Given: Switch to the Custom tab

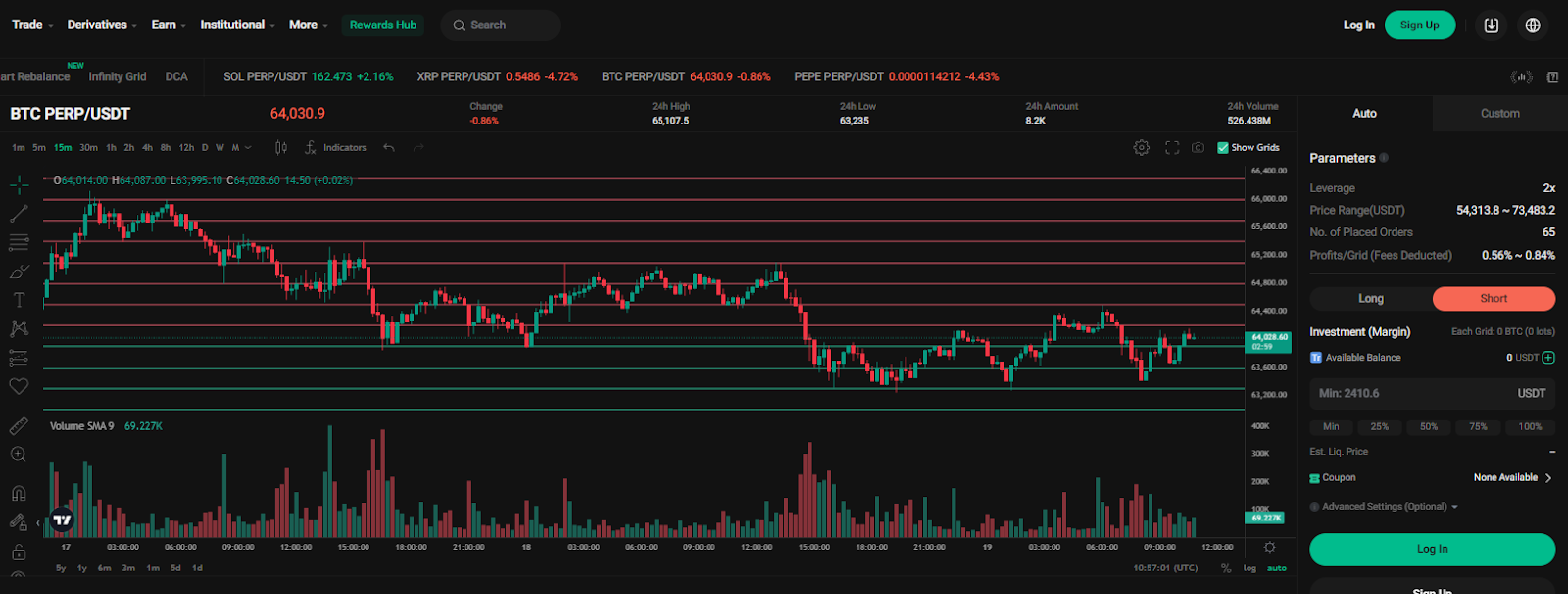Looking at the screenshot, I should [x=1499, y=114].
